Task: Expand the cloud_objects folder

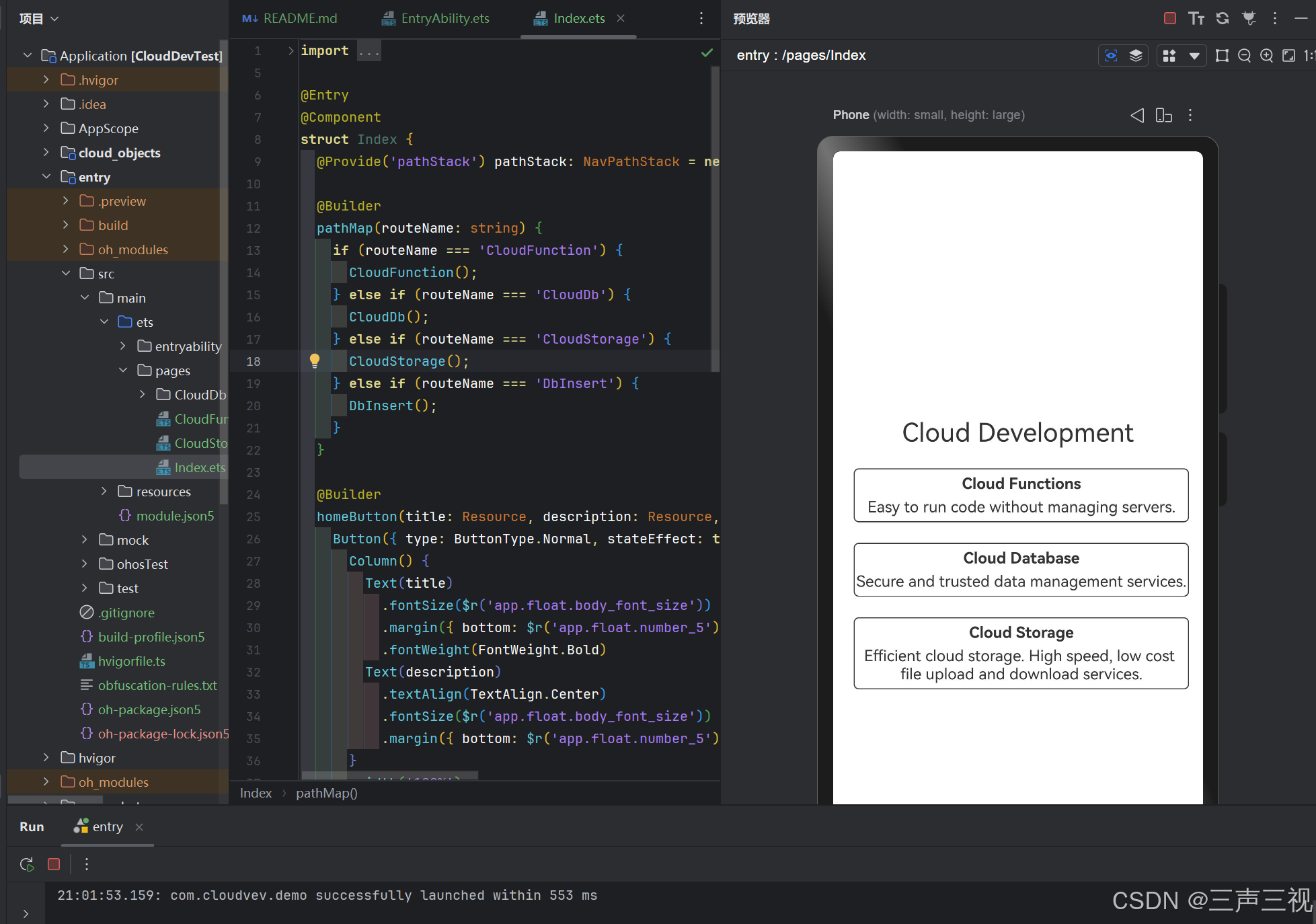Action: 46,153
